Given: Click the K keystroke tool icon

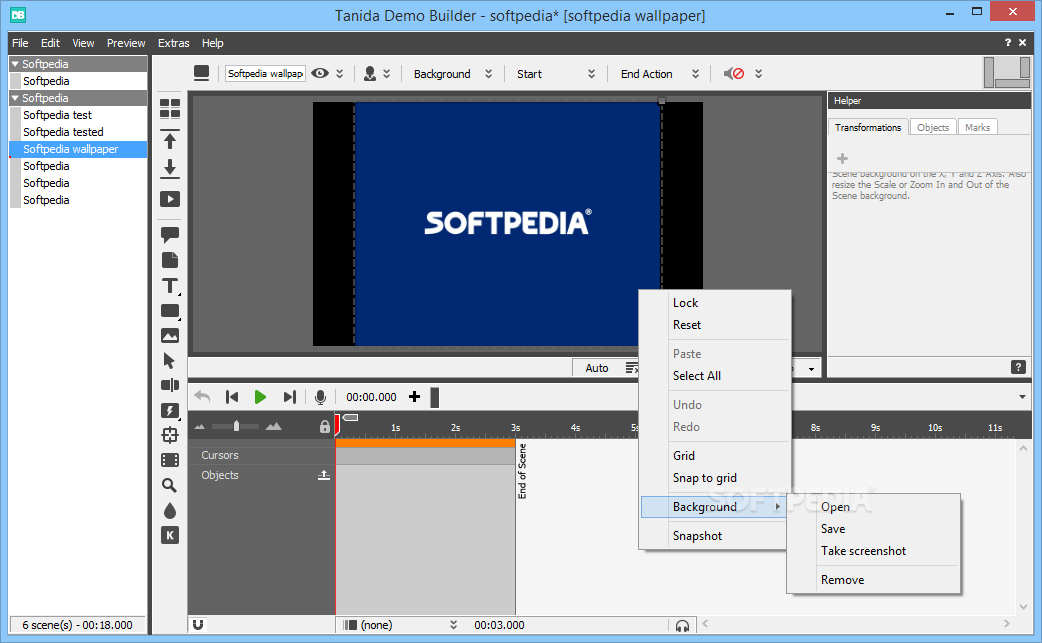Looking at the screenshot, I should click(x=170, y=535).
